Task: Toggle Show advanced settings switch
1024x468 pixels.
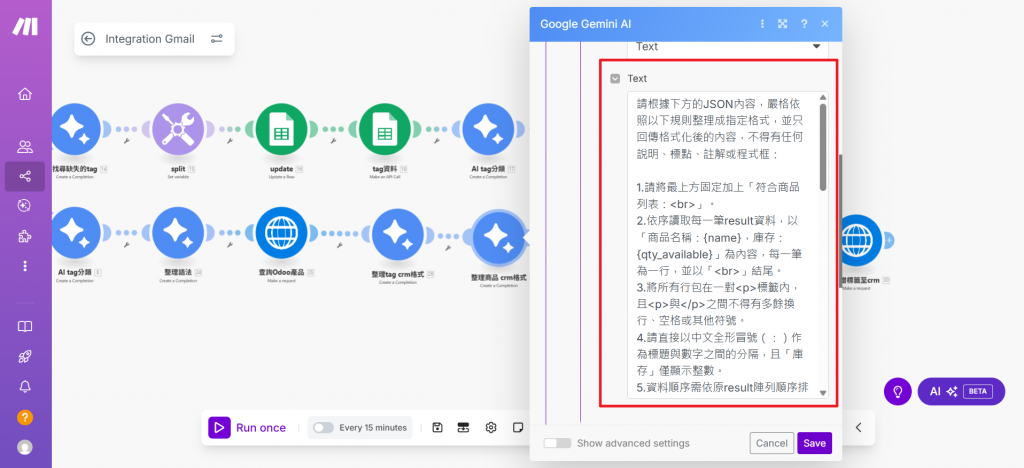Action: coord(557,443)
